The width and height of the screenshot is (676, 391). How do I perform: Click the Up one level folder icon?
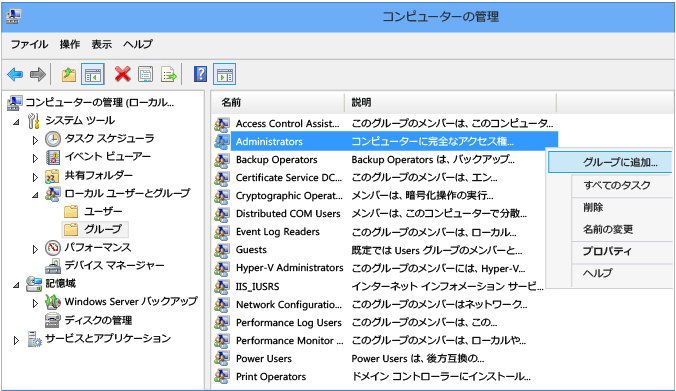pyautogui.click(x=69, y=75)
